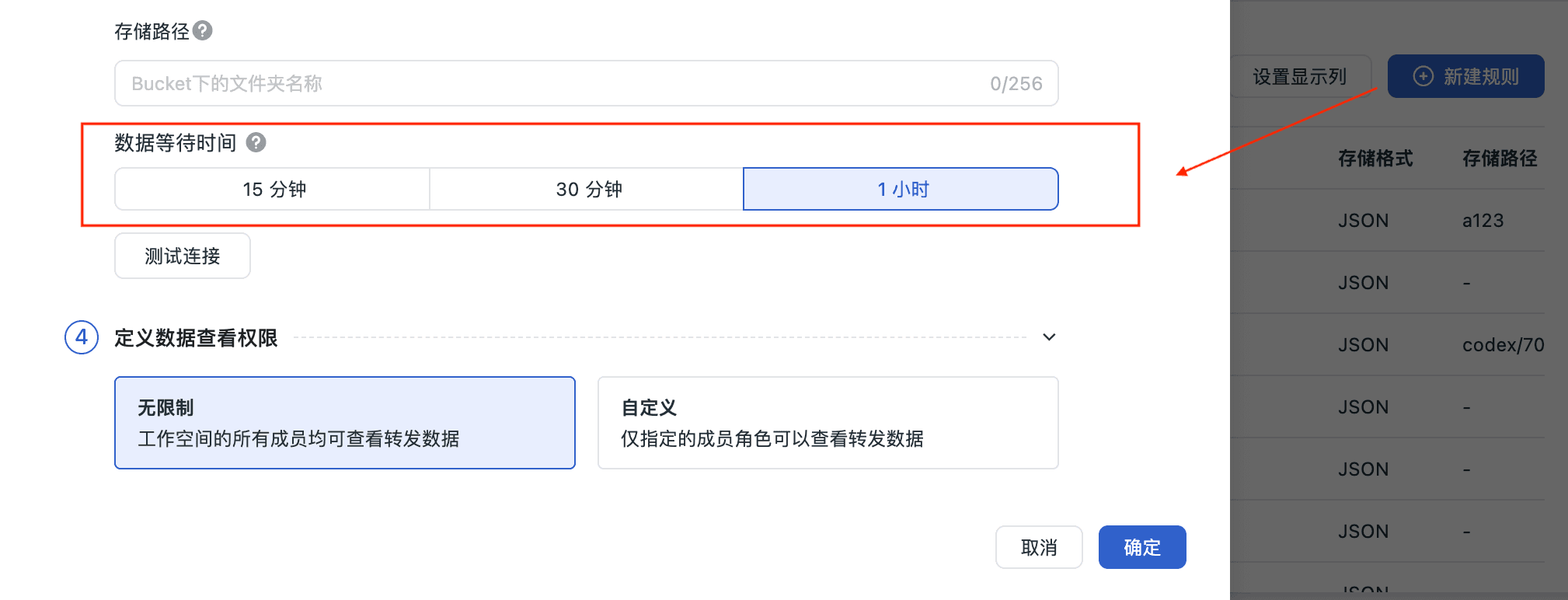This screenshot has width=1568, height=600.
Task: Click the codex/70 storage path cell
Action: [x=1504, y=345]
